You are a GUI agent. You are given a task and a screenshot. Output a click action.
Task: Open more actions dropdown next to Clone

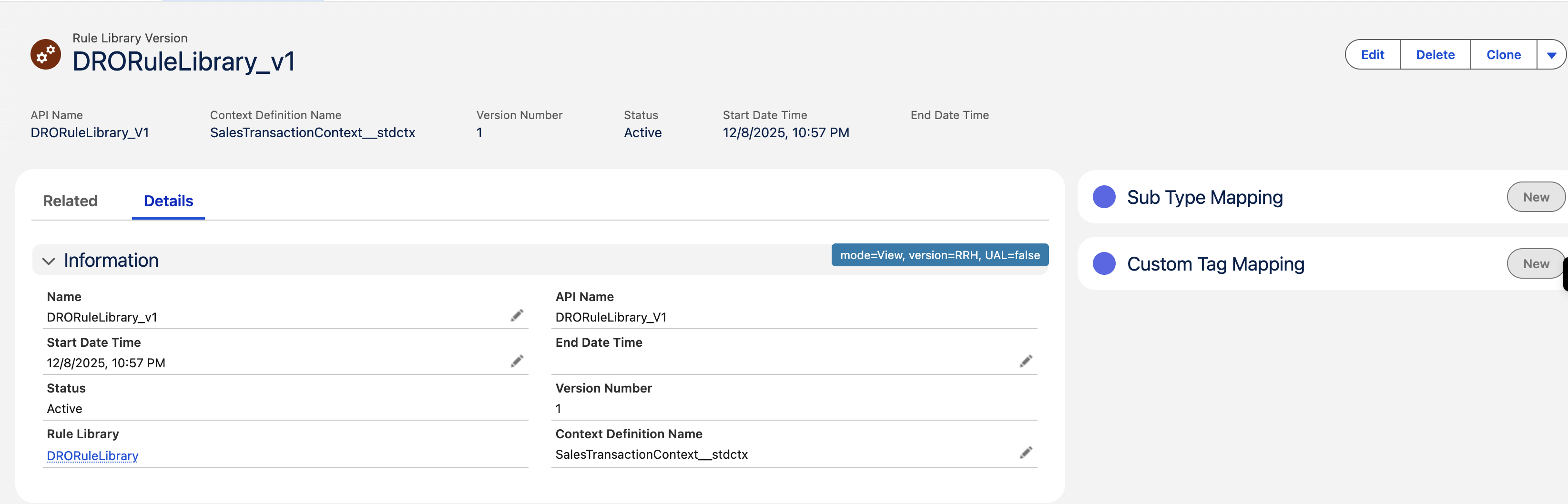pos(1551,55)
